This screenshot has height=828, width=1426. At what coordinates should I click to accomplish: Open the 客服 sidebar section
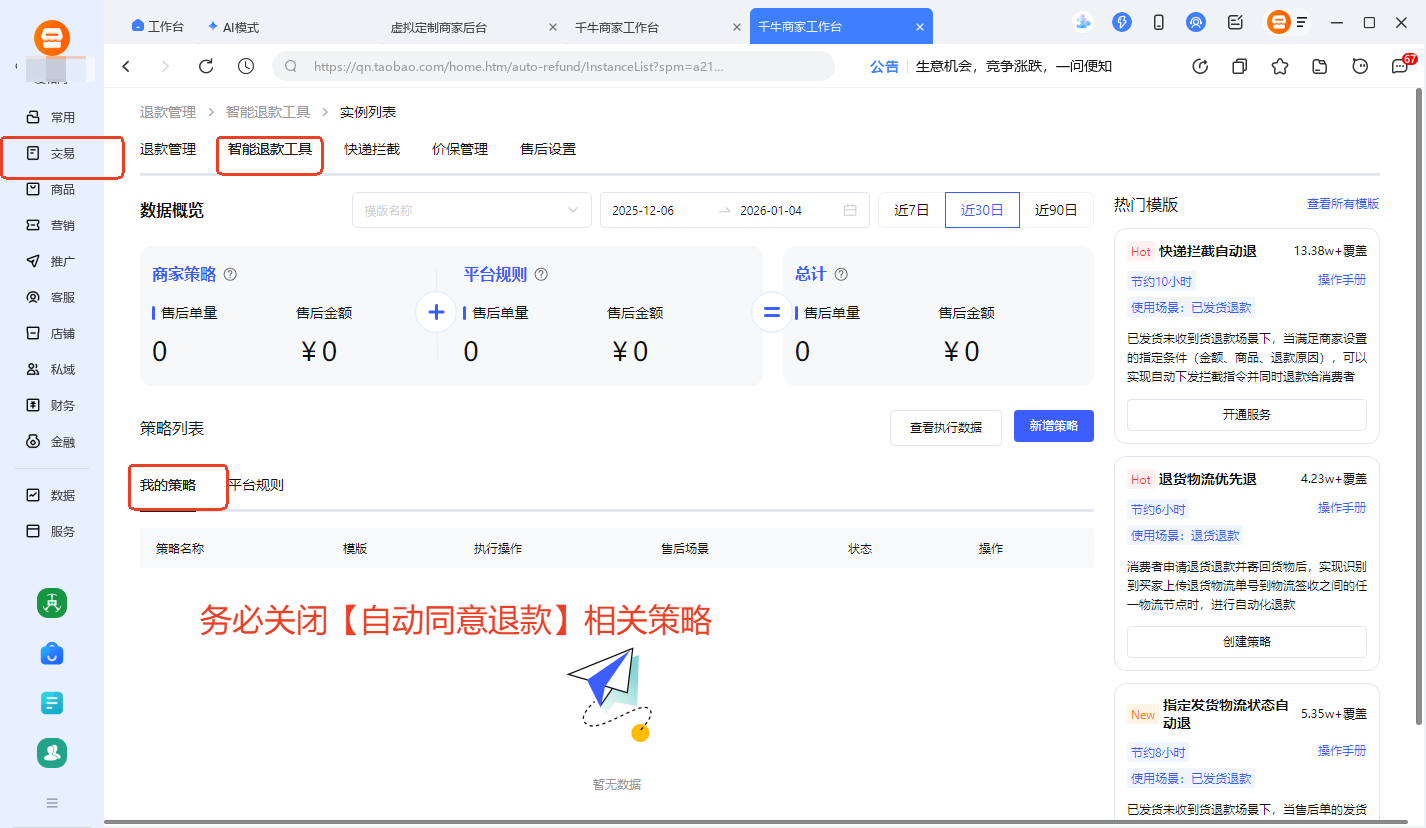51,297
